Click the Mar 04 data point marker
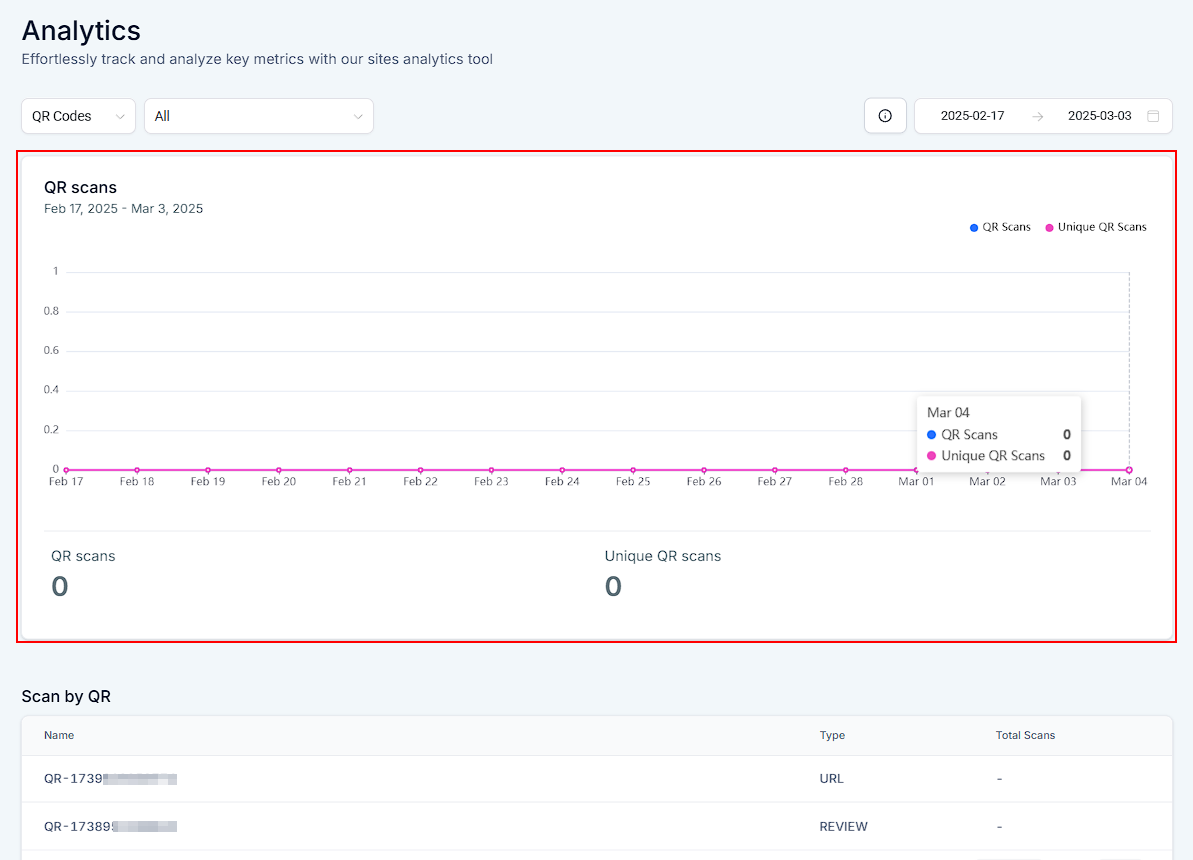 1129,470
